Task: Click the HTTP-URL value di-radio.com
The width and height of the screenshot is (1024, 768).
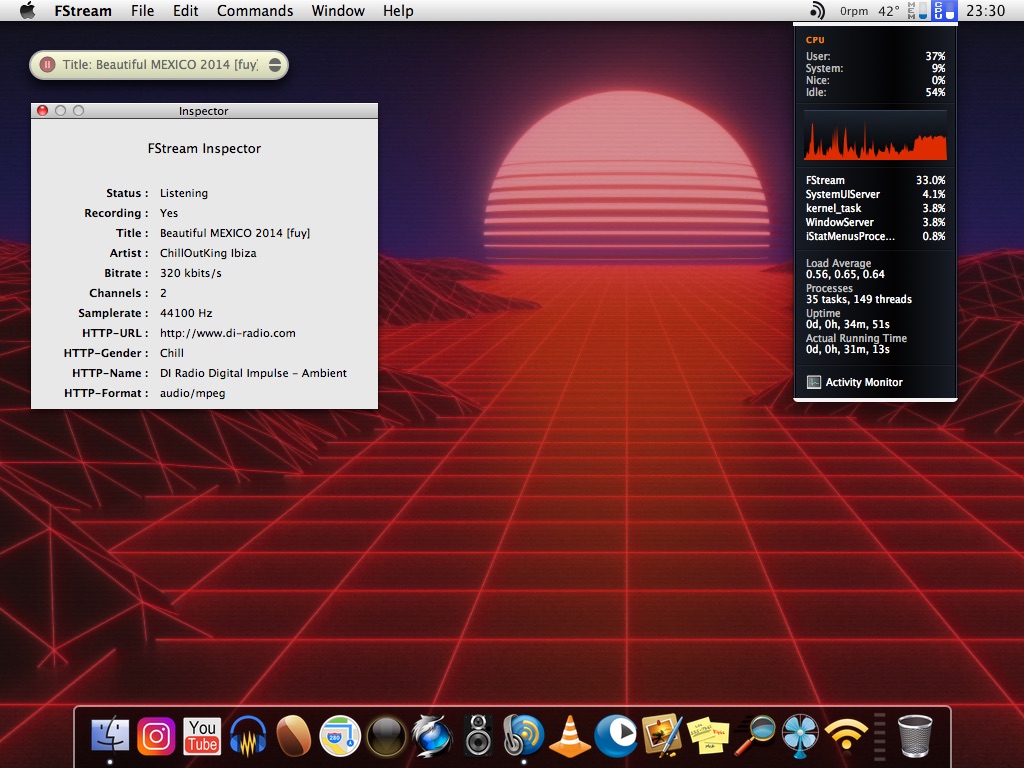Action: (227, 333)
